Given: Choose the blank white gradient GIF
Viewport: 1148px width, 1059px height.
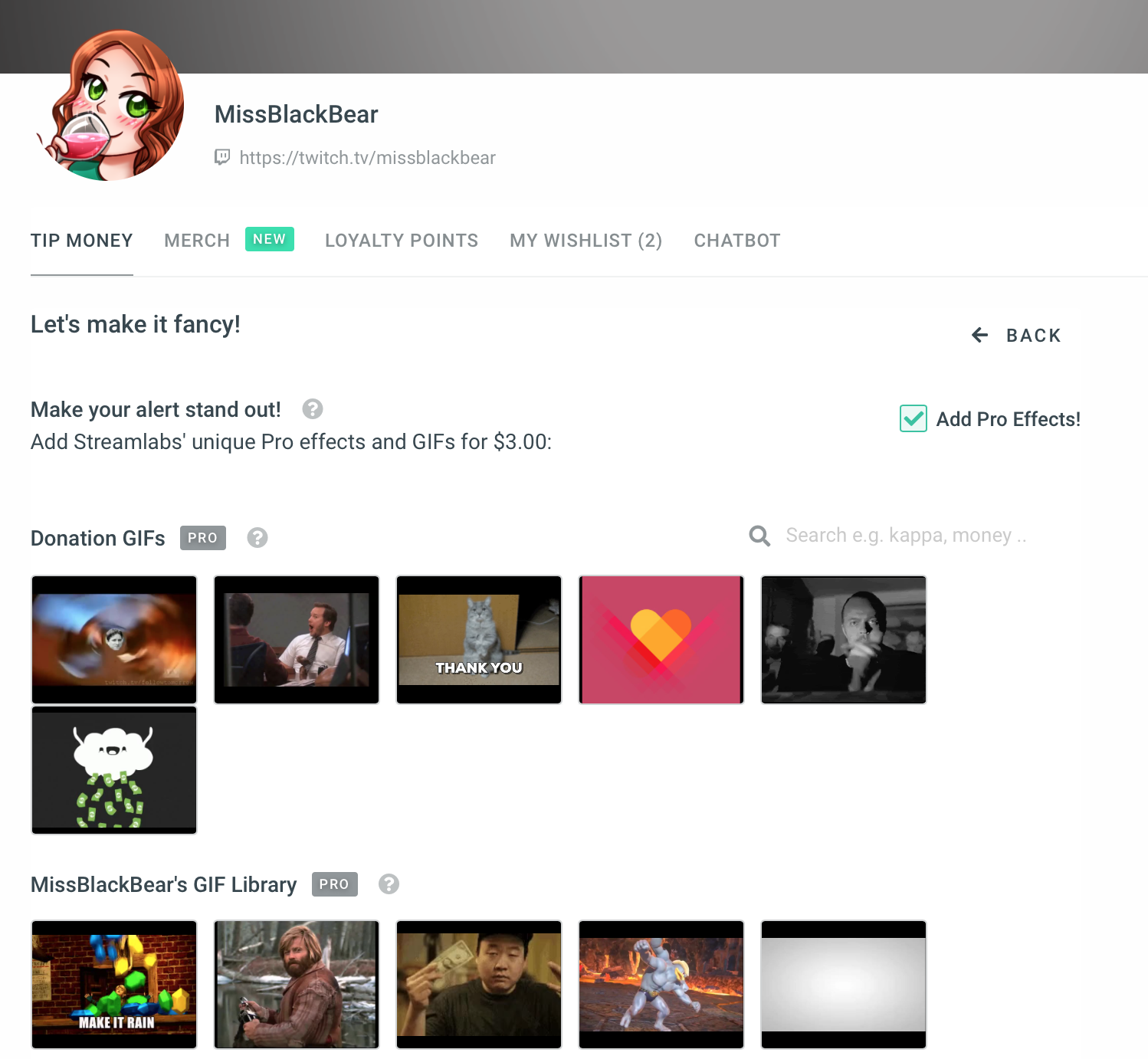Looking at the screenshot, I should [844, 985].
